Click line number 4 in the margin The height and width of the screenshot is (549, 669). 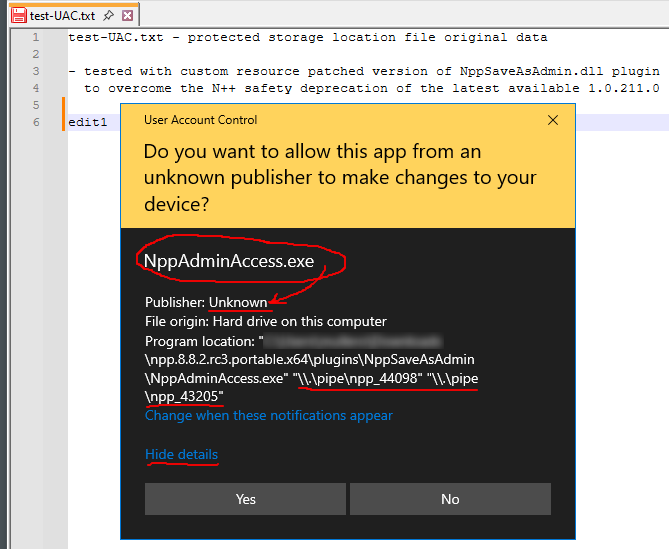[36, 88]
